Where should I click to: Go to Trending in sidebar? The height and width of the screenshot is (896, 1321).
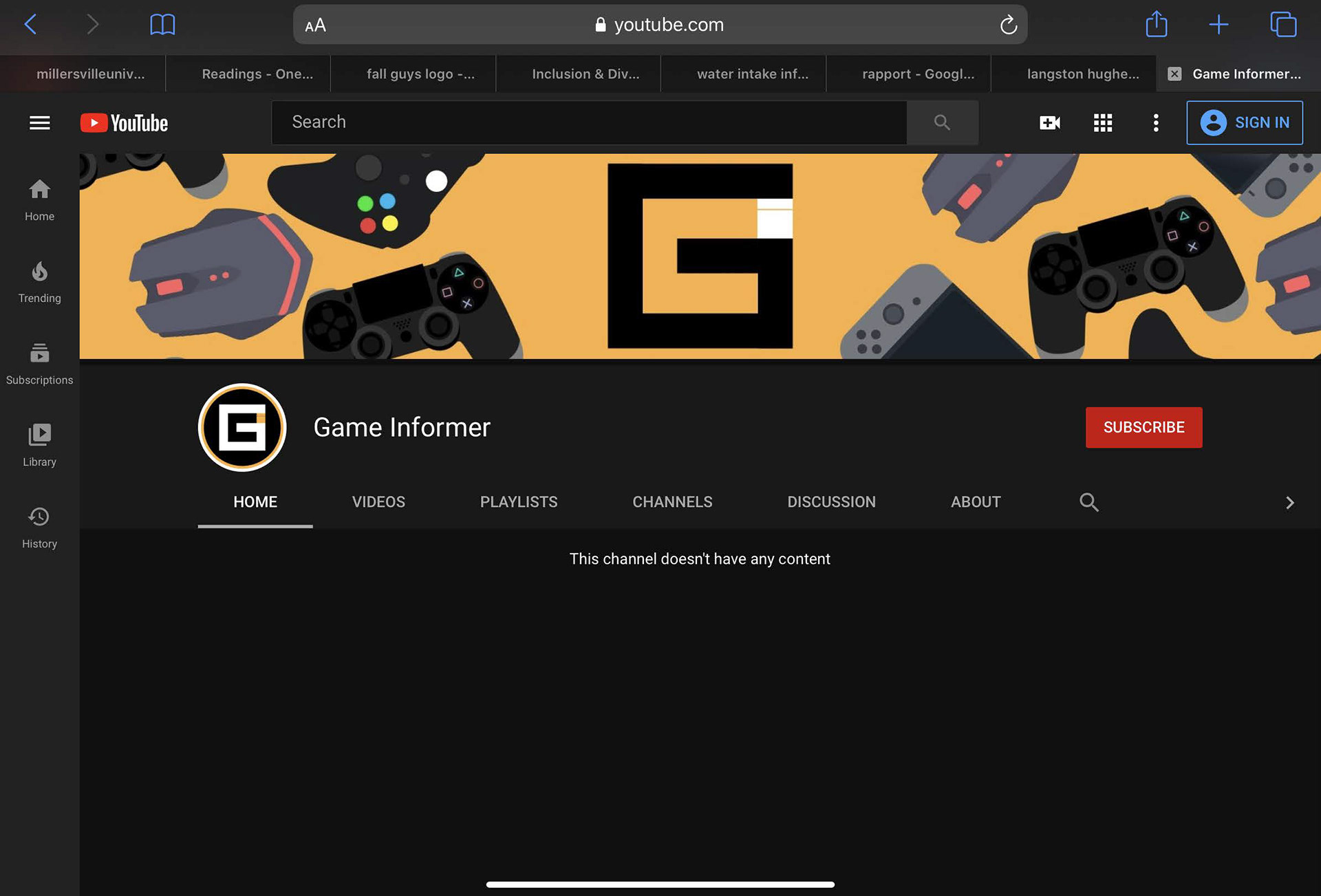[39, 282]
